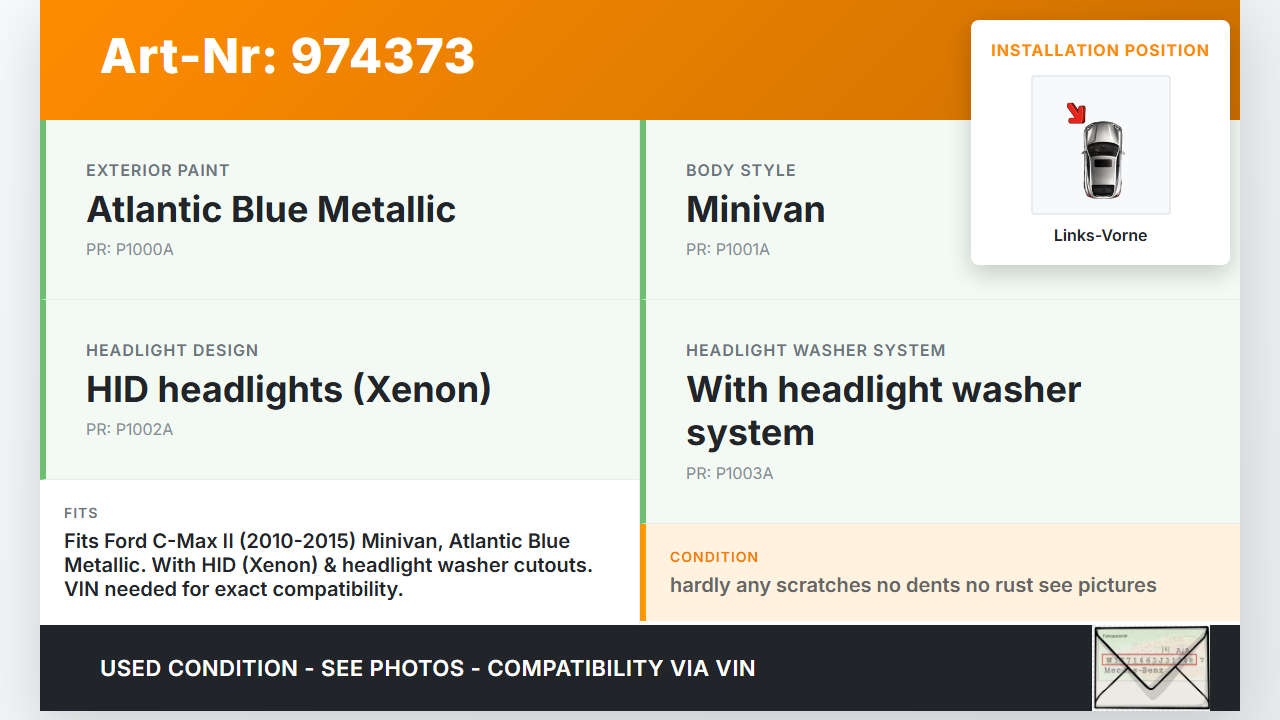Select the large "Atlantic Blue Metallic" paint value
1280x720 pixels.
(271, 210)
